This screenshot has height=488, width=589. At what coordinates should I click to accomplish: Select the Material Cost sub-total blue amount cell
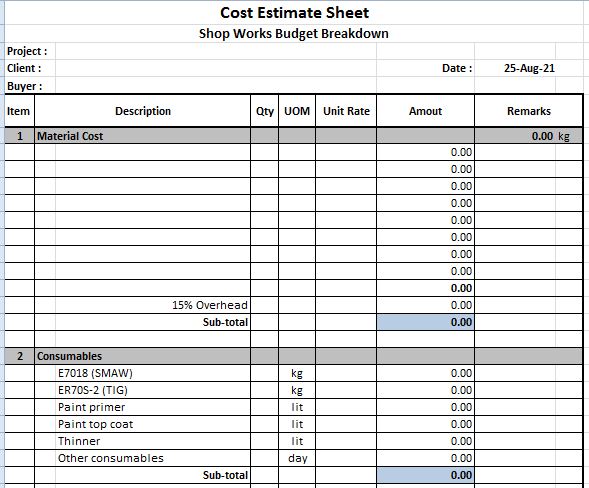(x=426, y=322)
